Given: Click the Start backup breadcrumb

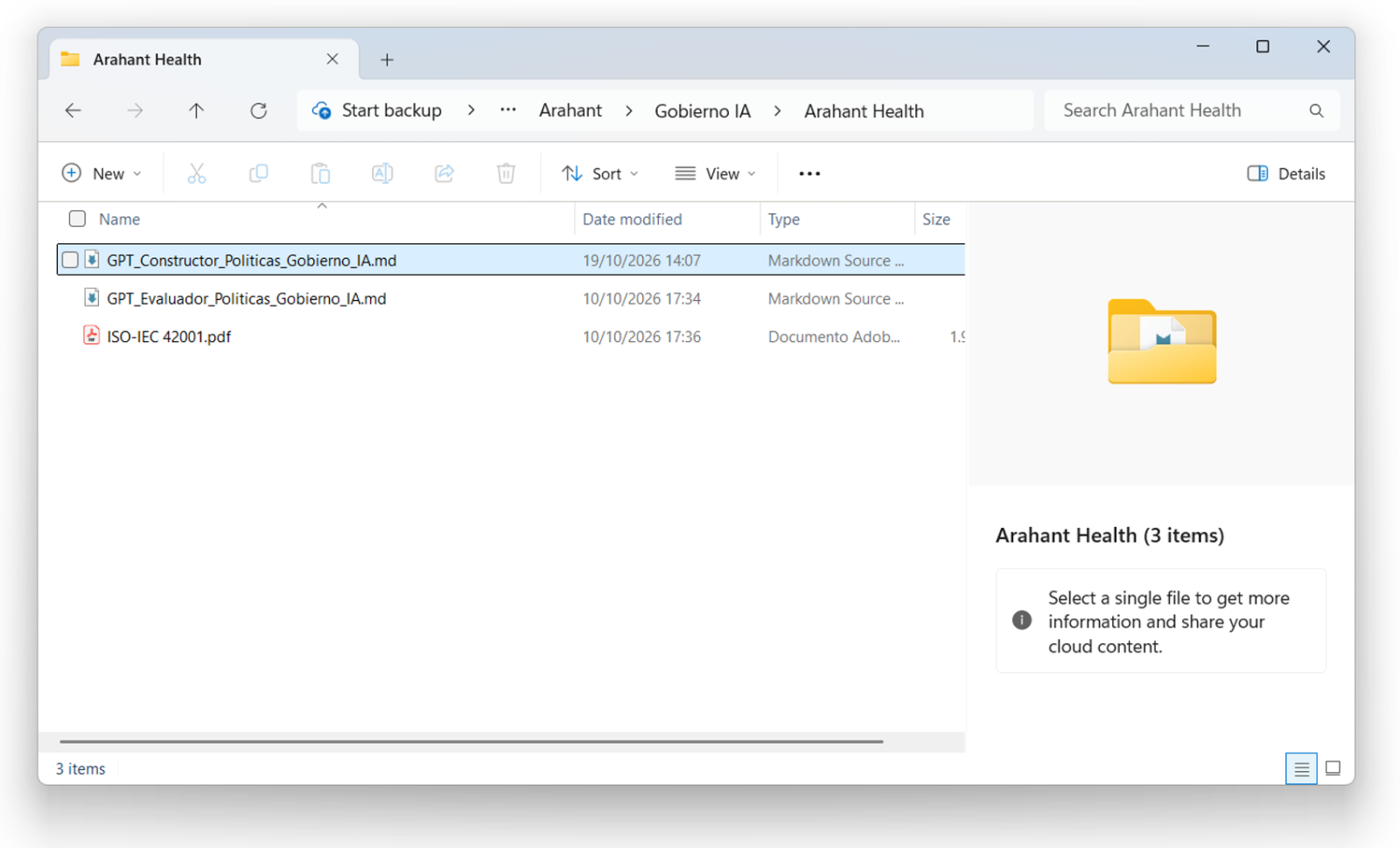Looking at the screenshot, I should [x=391, y=110].
